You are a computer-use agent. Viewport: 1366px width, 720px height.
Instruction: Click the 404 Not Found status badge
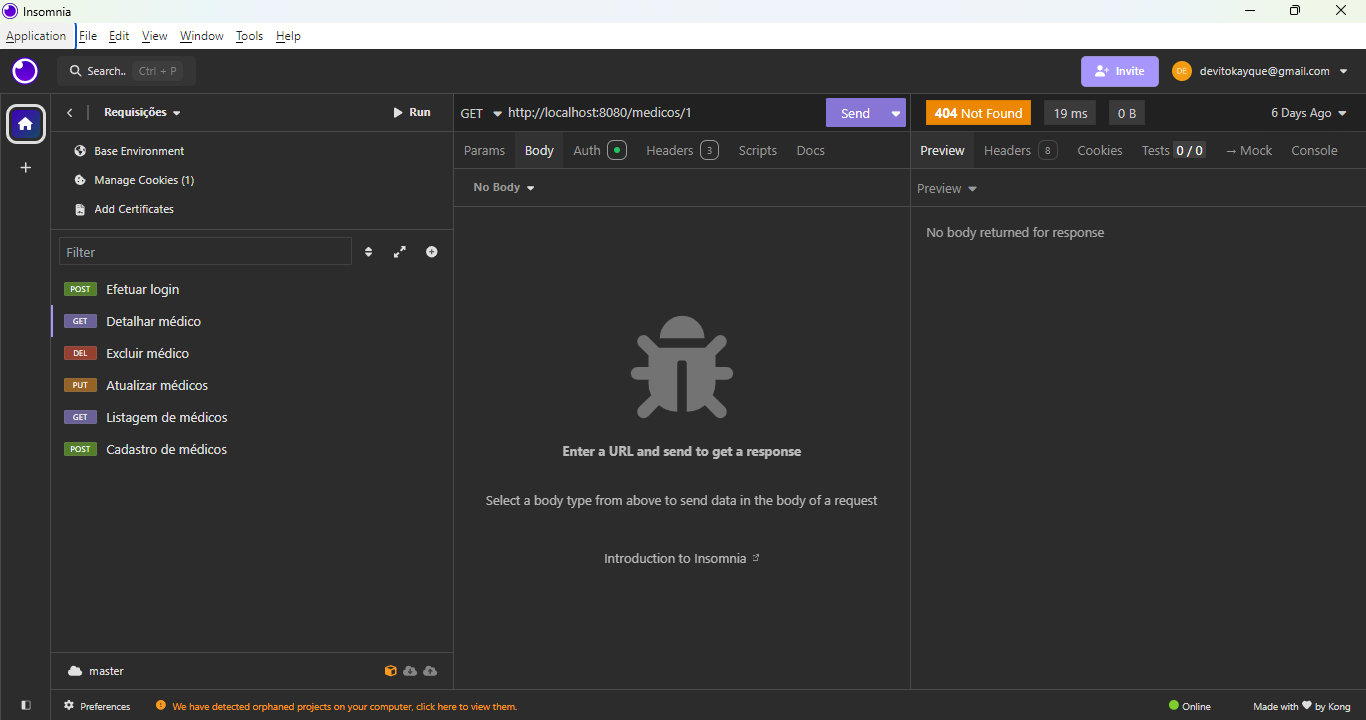pos(978,113)
